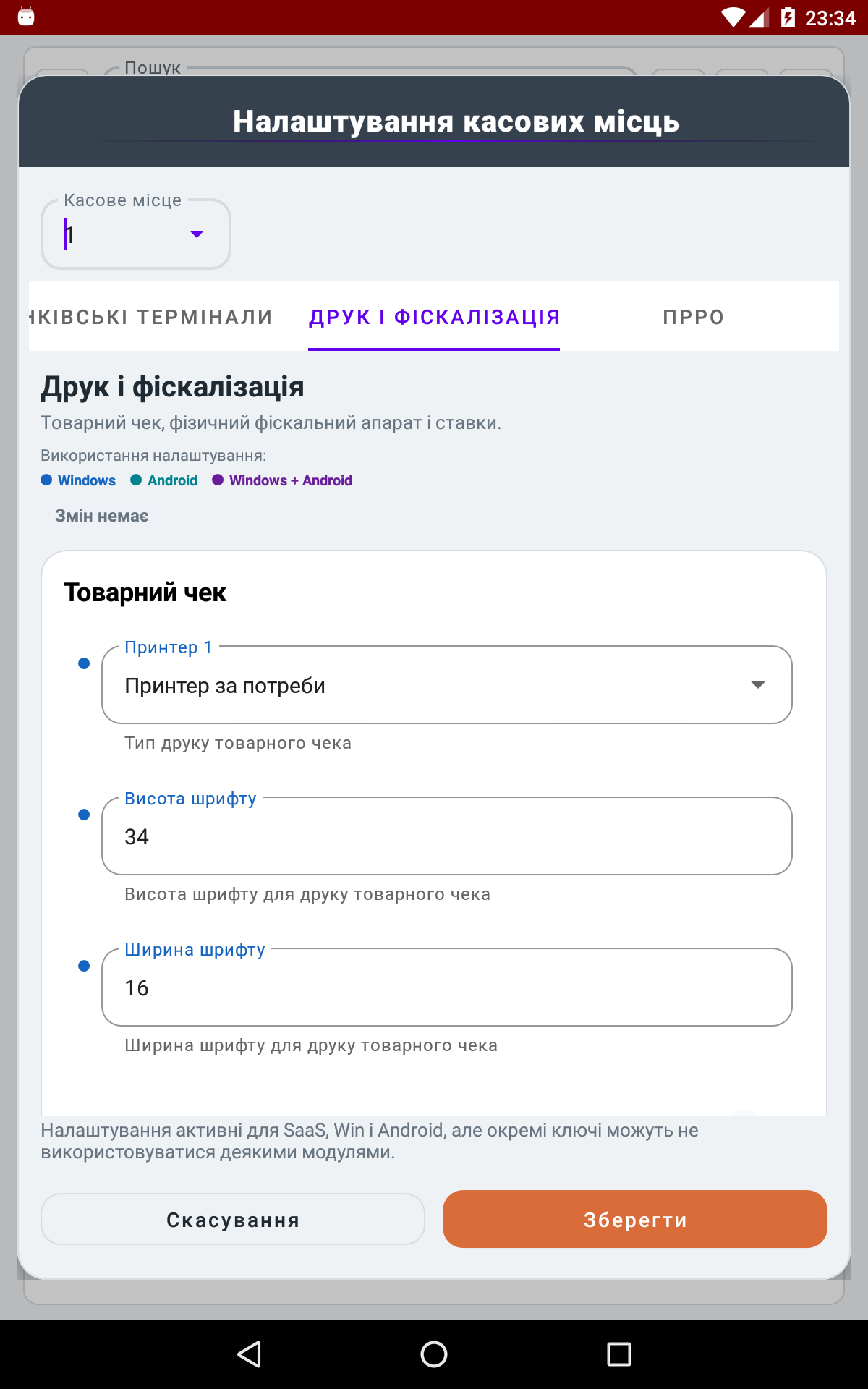Switch to the ПРРО tab
Viewport: 868px width, 1389px height.
(694, 317)
